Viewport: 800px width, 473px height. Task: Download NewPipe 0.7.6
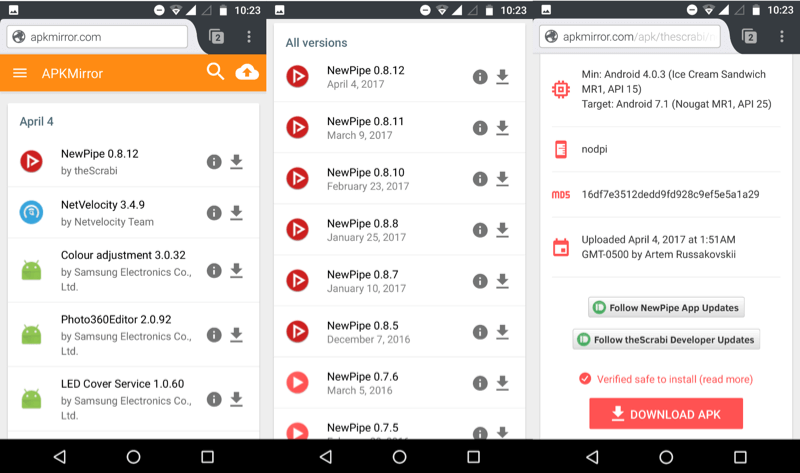tap(503, 383)
